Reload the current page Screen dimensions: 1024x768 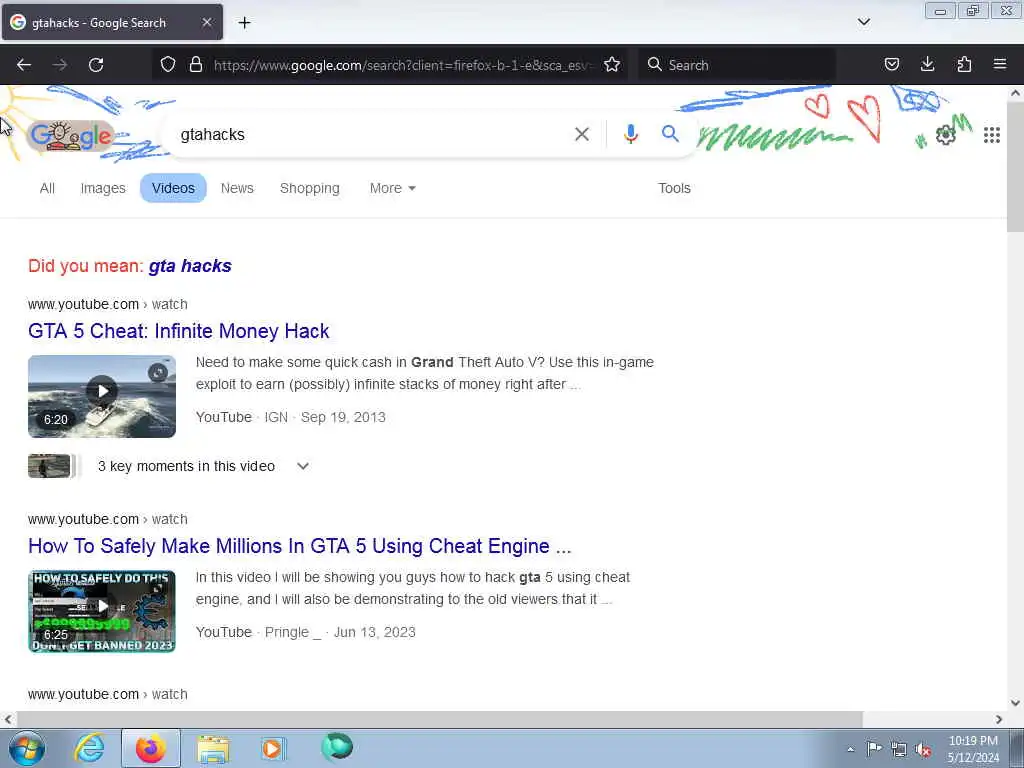click(x=96, y=65)
